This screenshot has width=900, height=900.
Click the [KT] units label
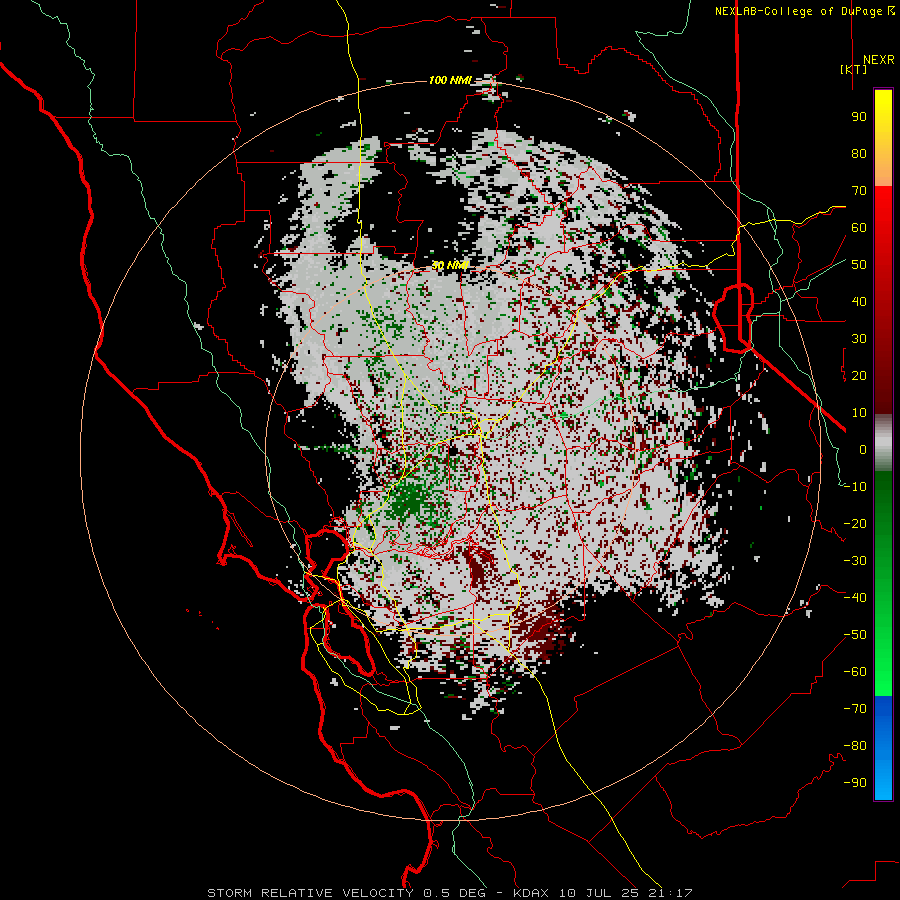pyautogui.click(x=853, y=69)
